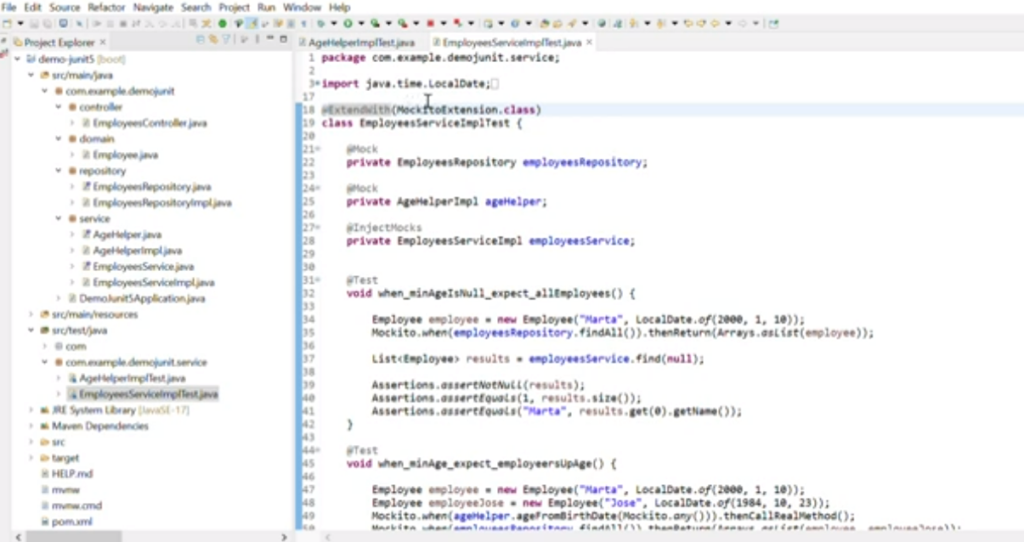Expand the folded imports at line 3
Viewport: 1024px width, 542px height.
[316, 84]
